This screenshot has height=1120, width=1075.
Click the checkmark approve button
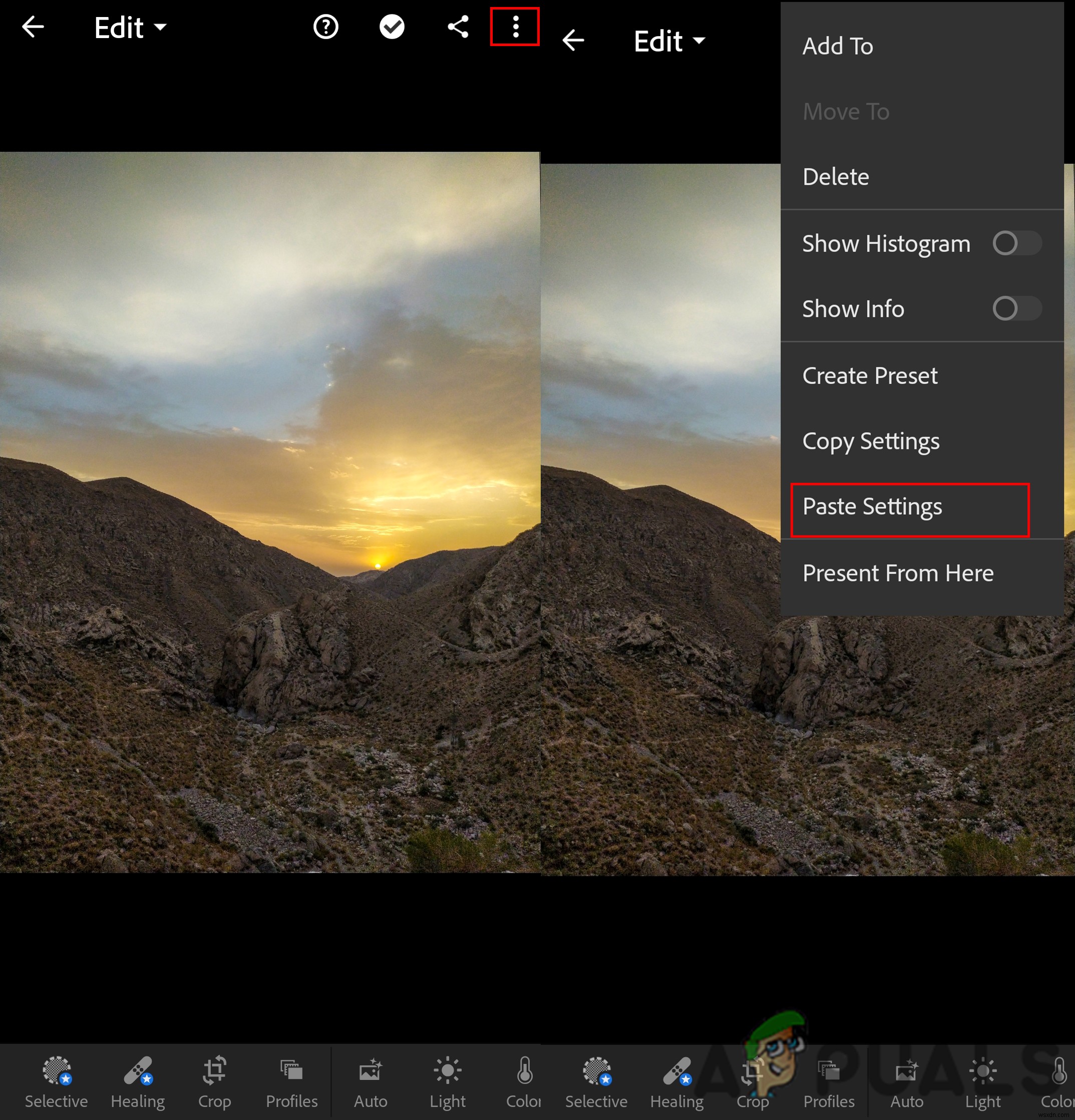[x=391, y=27]
